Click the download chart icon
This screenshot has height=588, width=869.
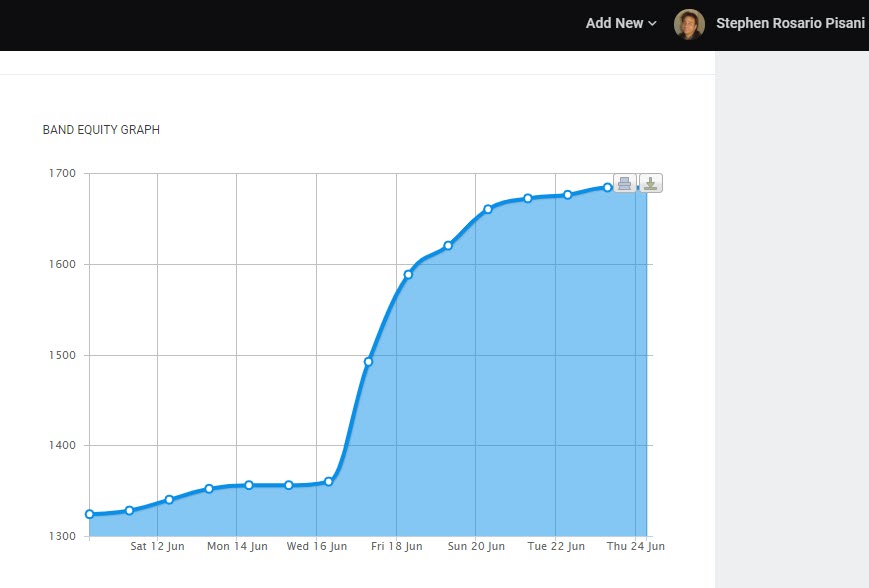pos(650,183)
